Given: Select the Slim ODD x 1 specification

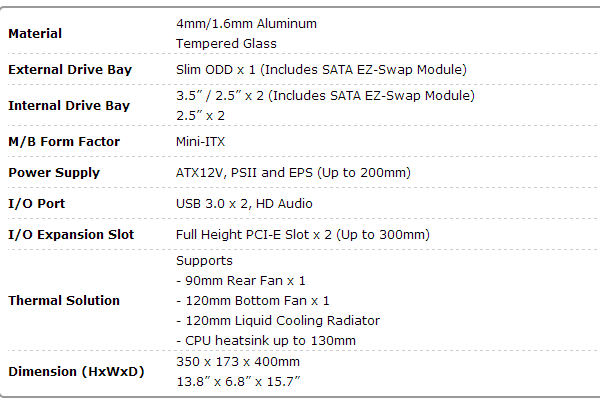Looking at the screenshot, I should (x=321, y=70).
